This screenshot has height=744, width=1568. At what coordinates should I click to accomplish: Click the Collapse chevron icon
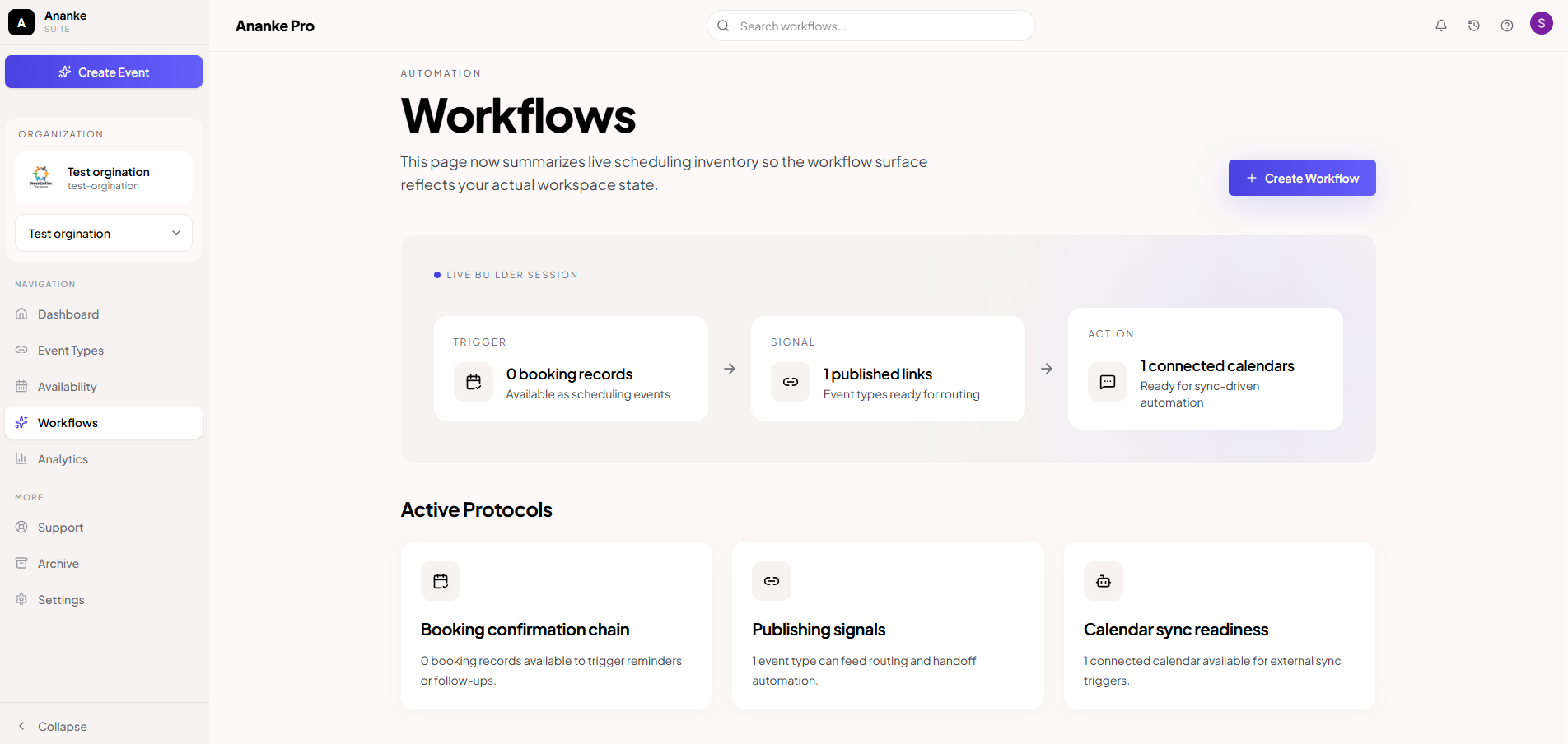pyautogui.click(x=21, y=726)
